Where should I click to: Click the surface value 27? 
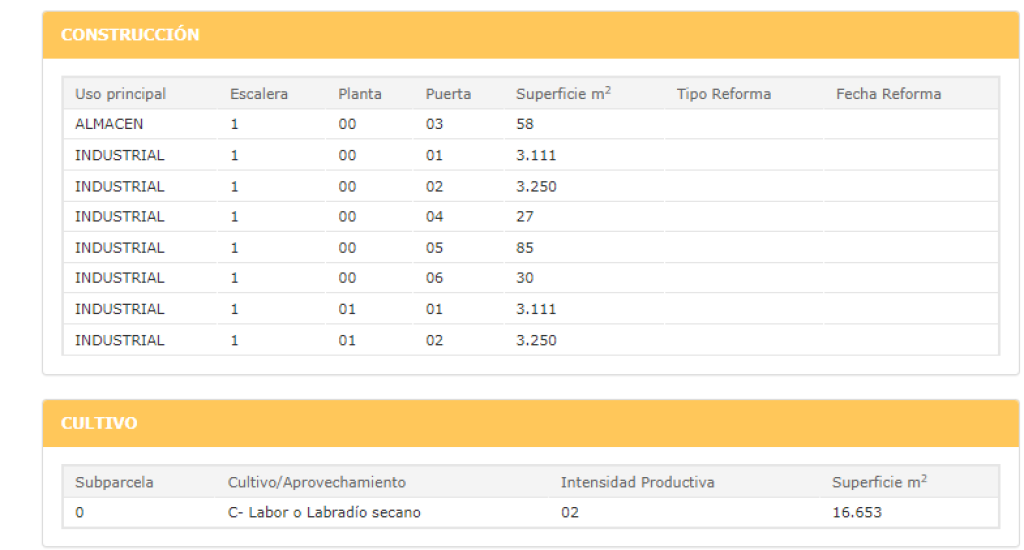click(524, 217)
